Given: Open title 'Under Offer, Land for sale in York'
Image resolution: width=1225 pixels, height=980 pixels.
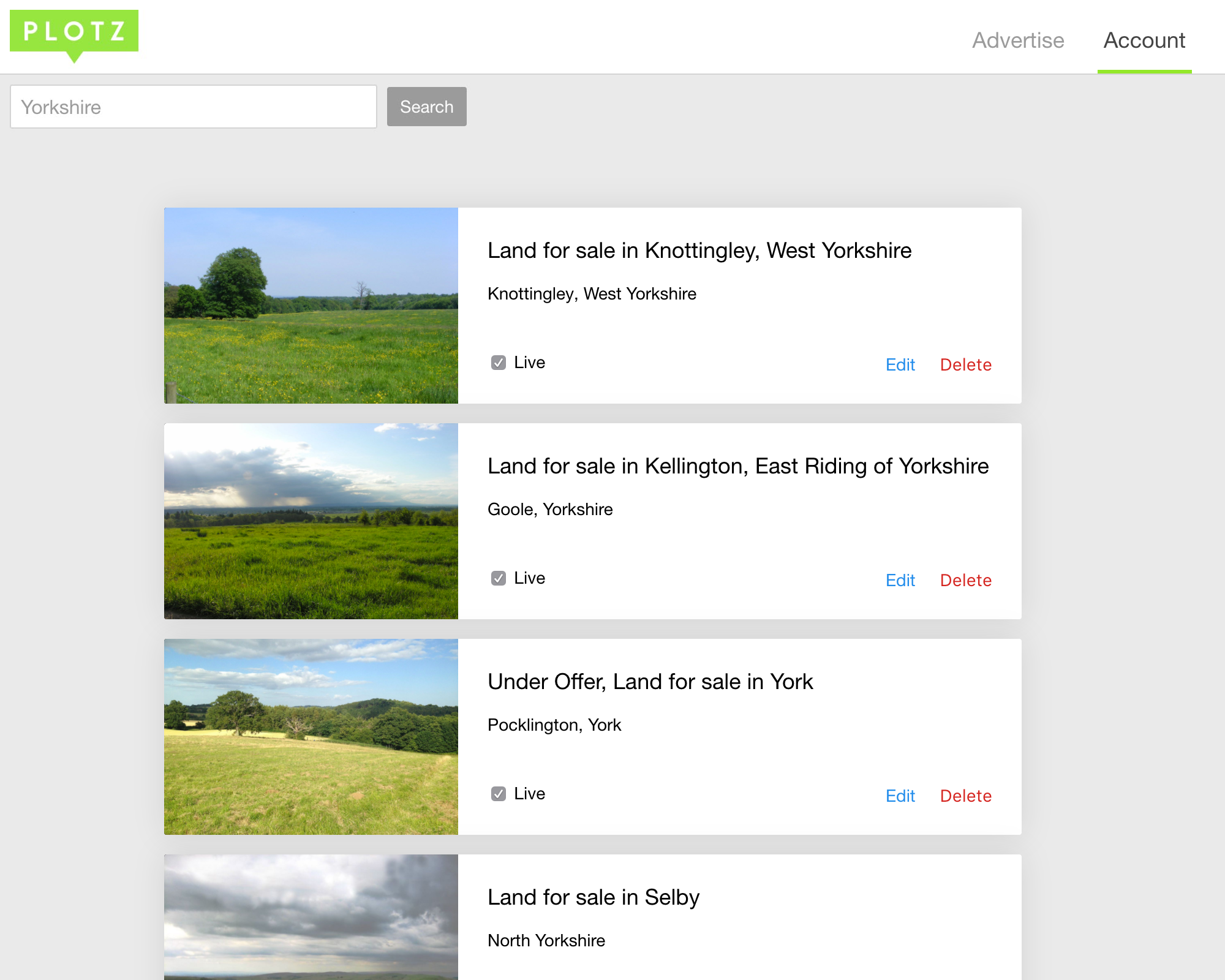Looking at the screenshot, I should (650, 682).
